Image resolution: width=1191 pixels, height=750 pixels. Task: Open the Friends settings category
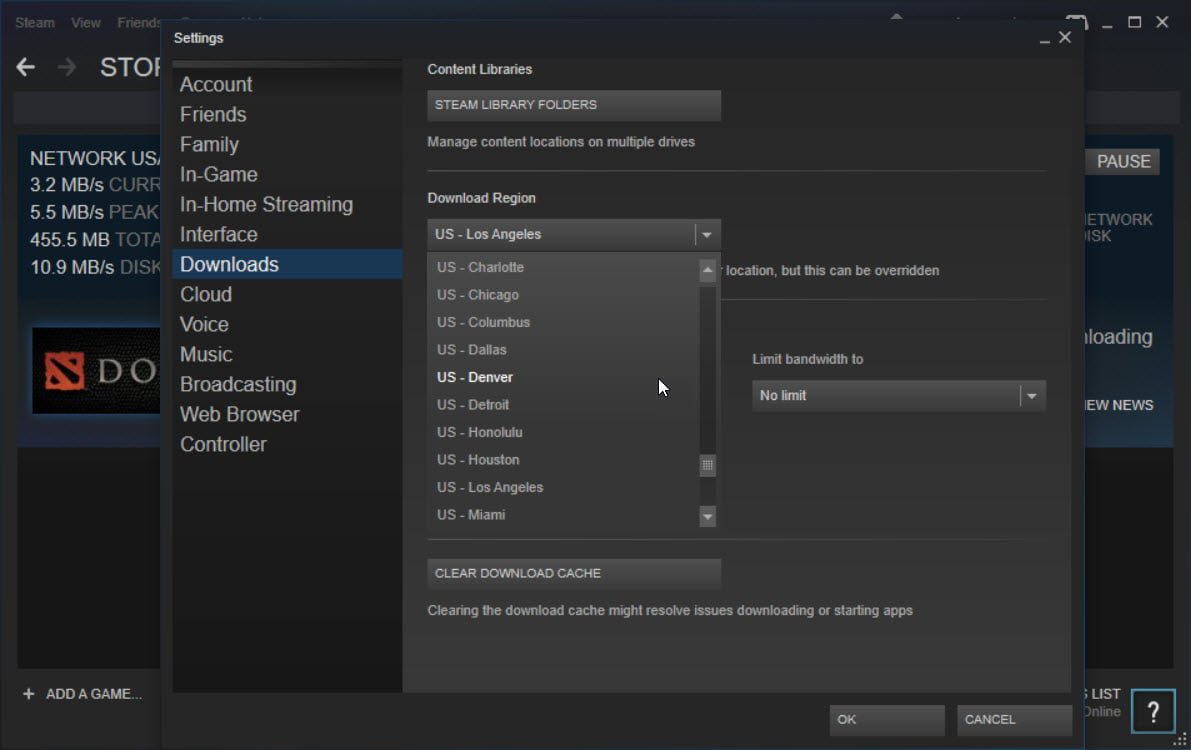click(x=287, y=115)
